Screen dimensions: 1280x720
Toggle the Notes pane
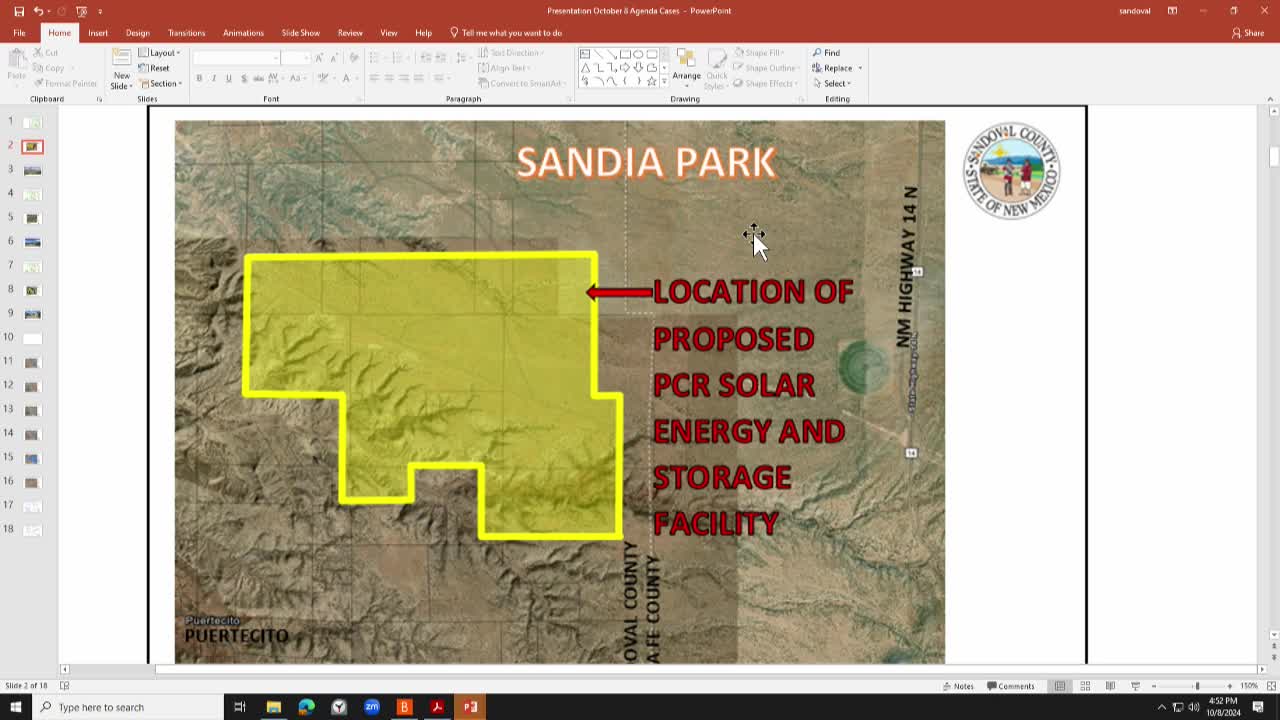(x=957, y=686)
